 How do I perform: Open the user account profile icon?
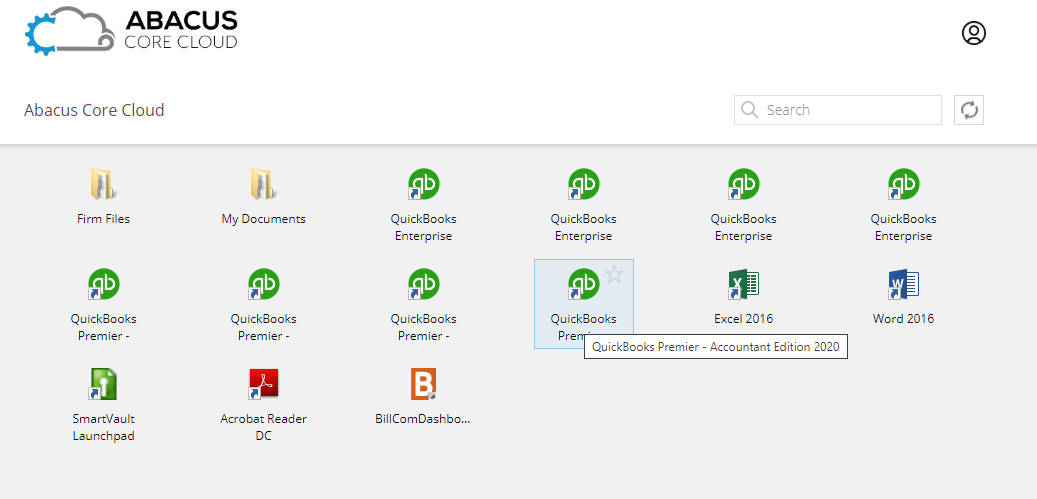974,33
